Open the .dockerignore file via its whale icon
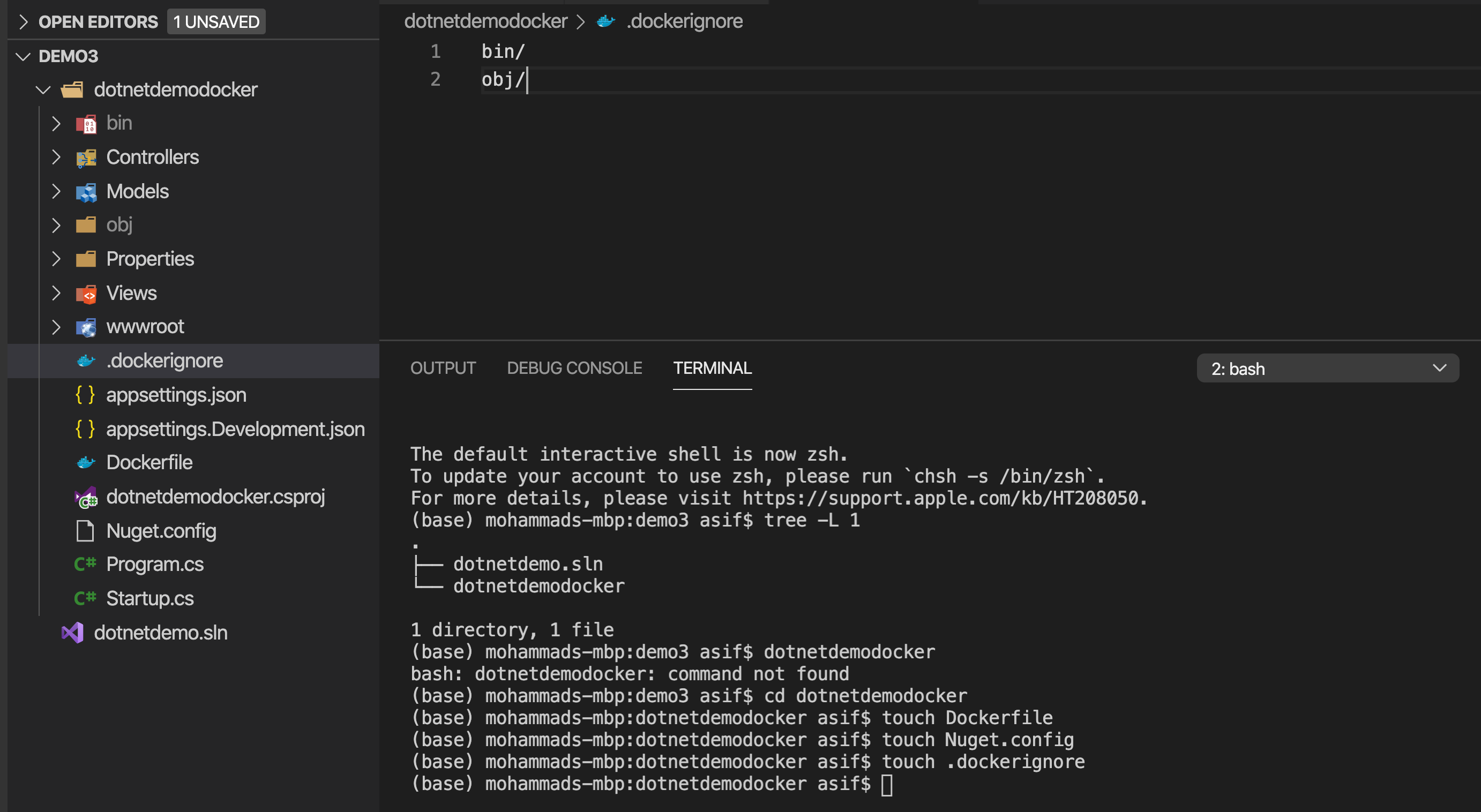This screenshot has width=1481, height=812. [x=86, y=361]
